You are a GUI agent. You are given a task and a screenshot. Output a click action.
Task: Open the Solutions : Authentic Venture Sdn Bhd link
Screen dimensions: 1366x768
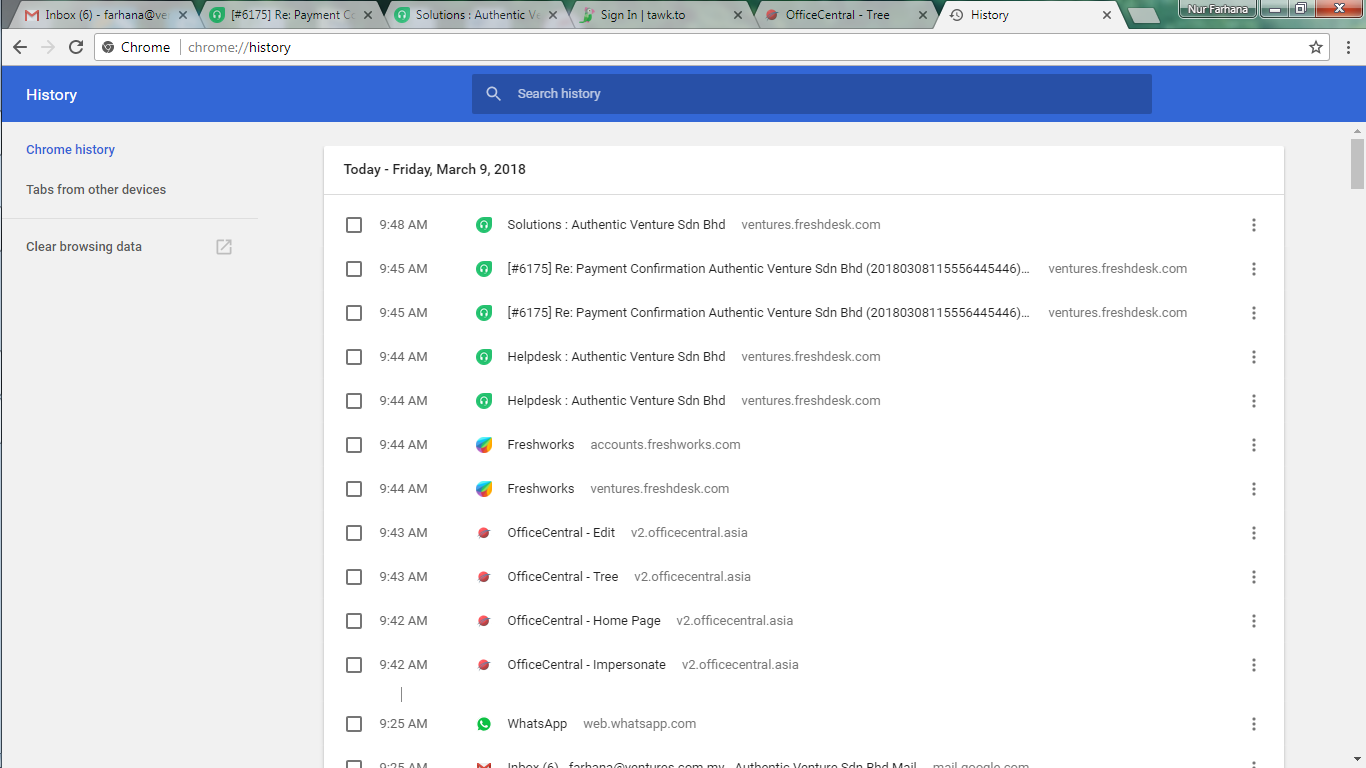tap(616, 225)
